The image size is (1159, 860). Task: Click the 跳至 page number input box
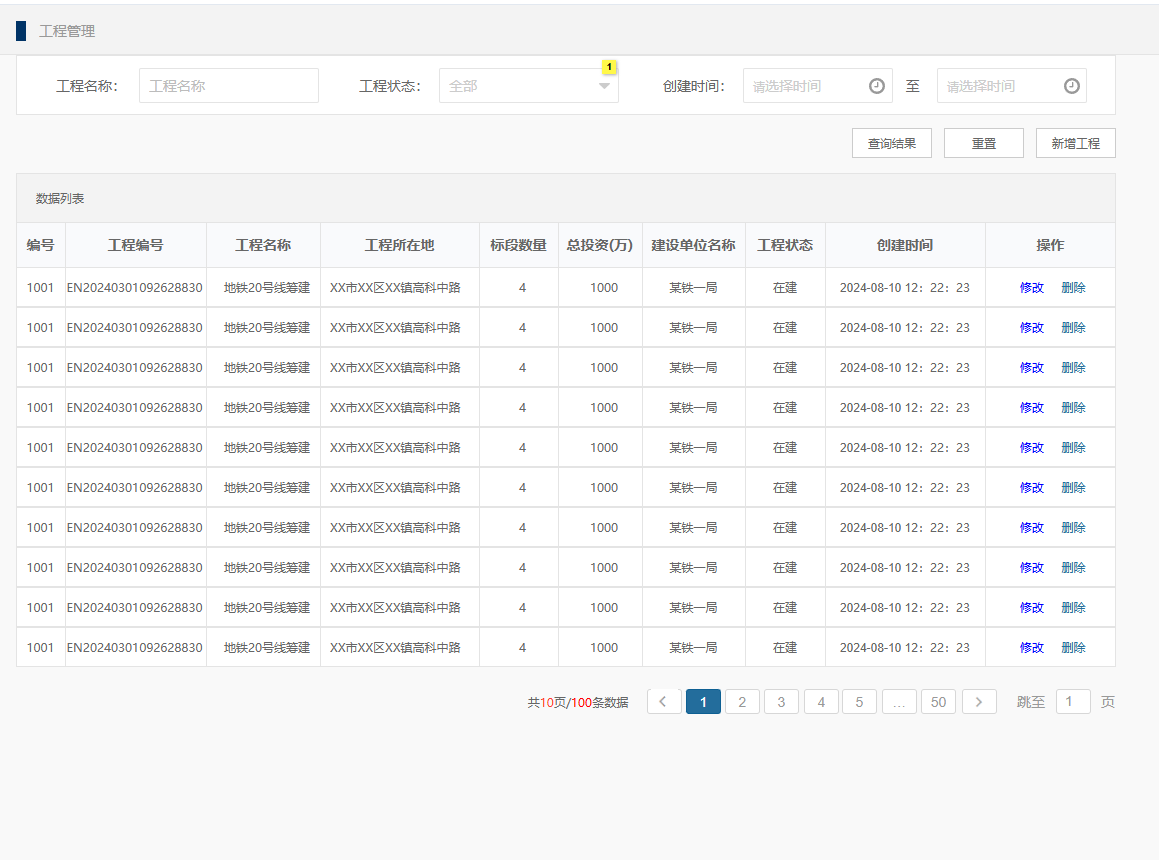(1072, 702)
